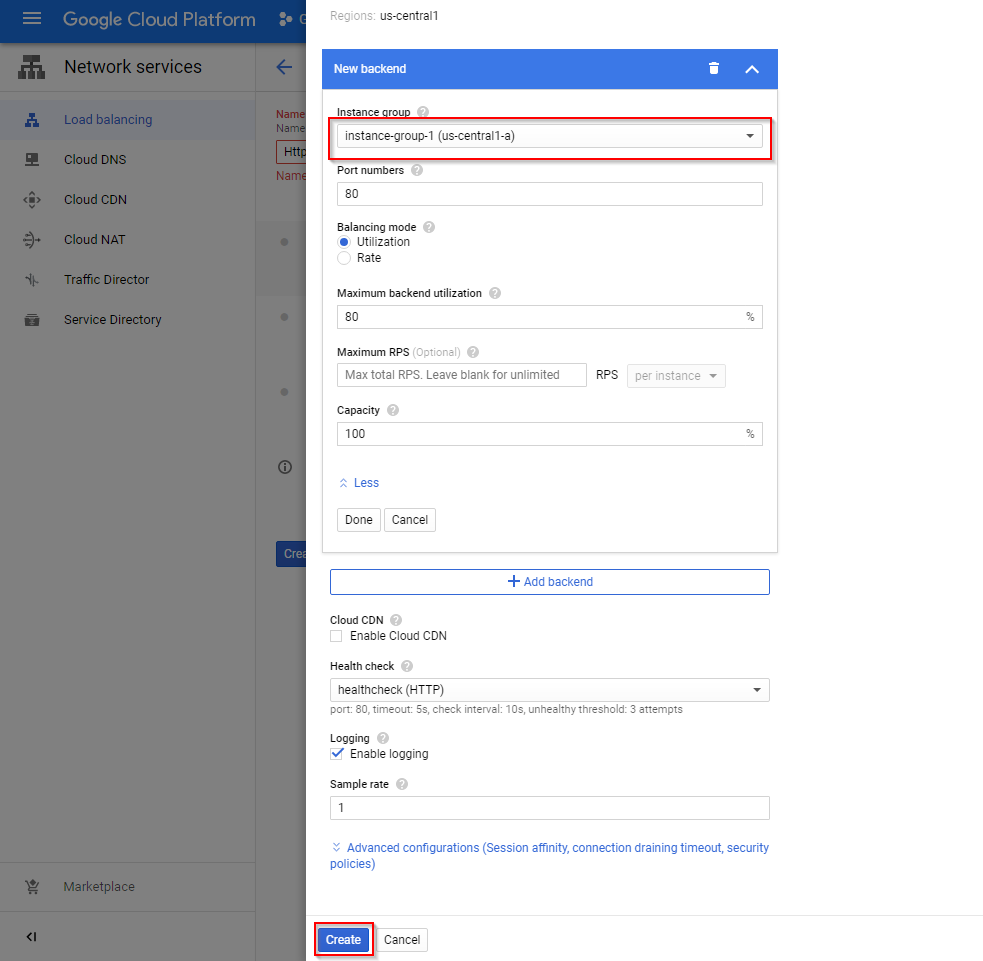Click the Maximum backend utilization field
The image size is (983, 961).
(x=550, y=317)
